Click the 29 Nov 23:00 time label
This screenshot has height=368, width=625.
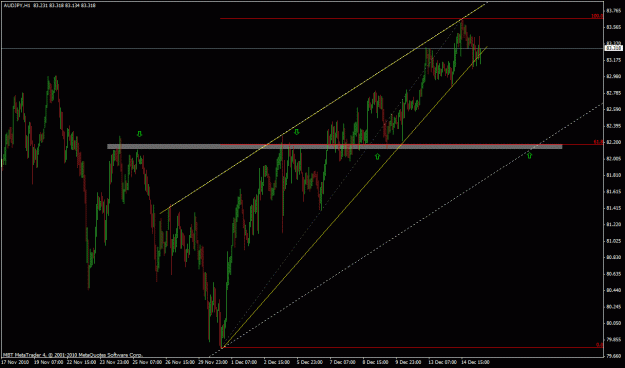pos(213,362)
